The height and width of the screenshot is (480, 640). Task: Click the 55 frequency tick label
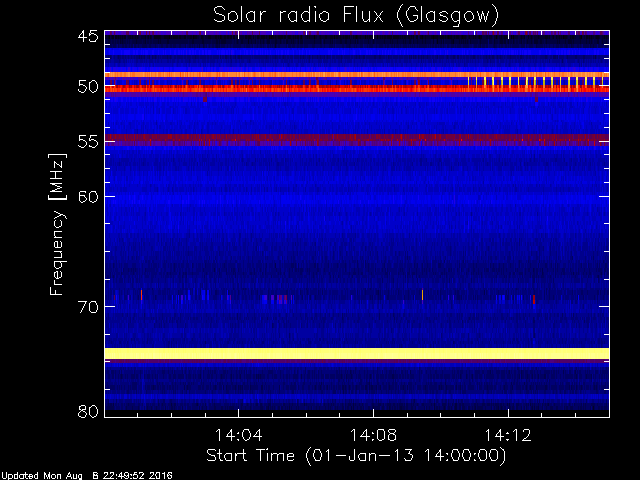click(x=88, y=142)
